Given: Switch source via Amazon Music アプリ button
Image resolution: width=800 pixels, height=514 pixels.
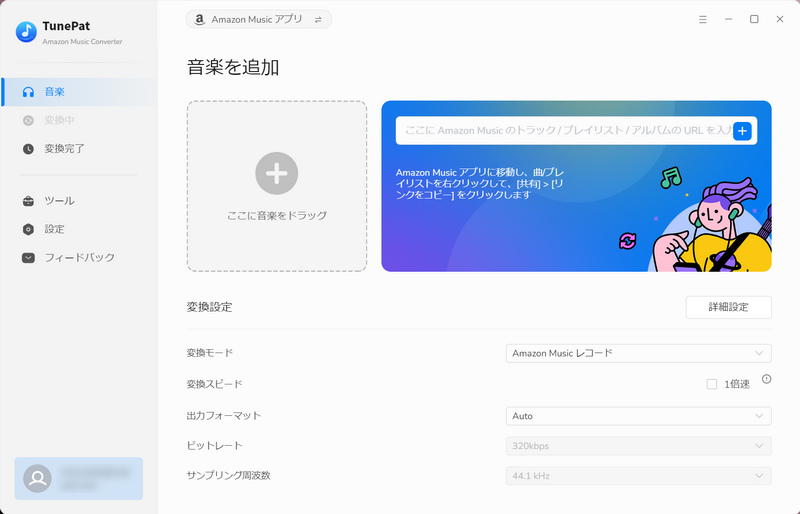Looking at the screenshot, I should 259,19.
